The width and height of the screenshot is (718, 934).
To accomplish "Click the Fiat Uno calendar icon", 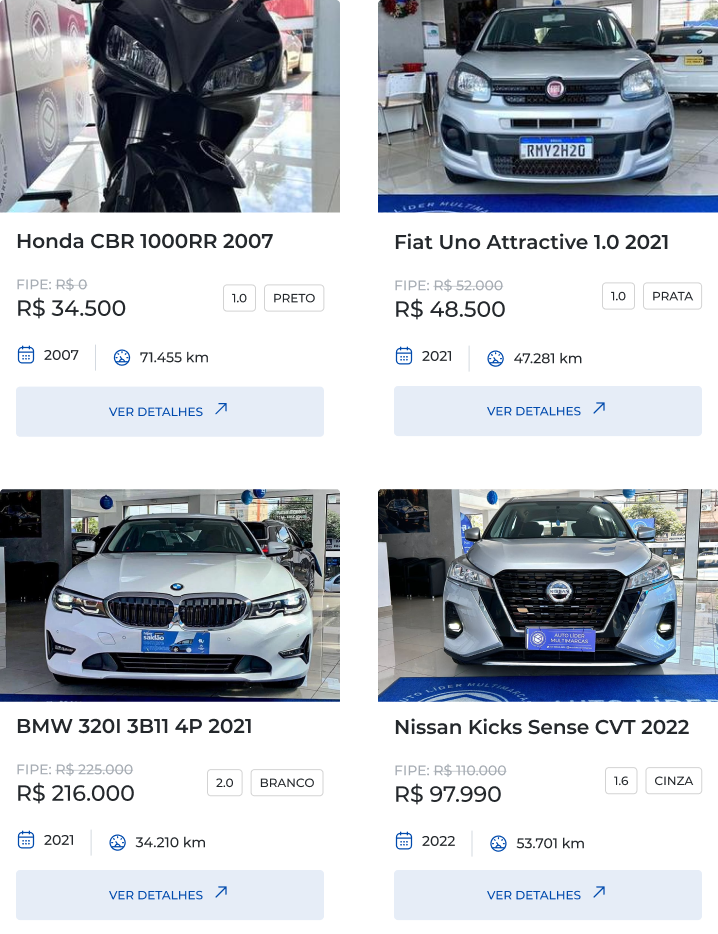I will 404,356.
